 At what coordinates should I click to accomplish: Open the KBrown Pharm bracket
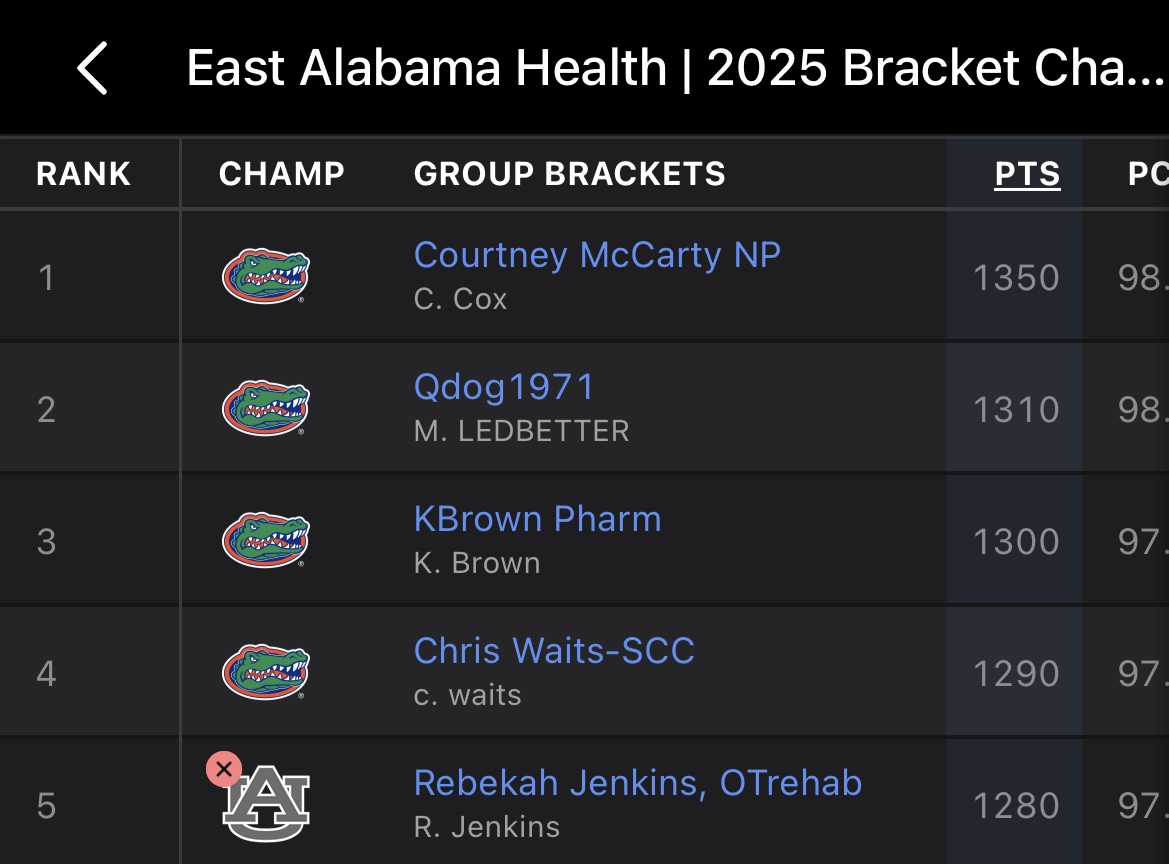tap(537, 520)
